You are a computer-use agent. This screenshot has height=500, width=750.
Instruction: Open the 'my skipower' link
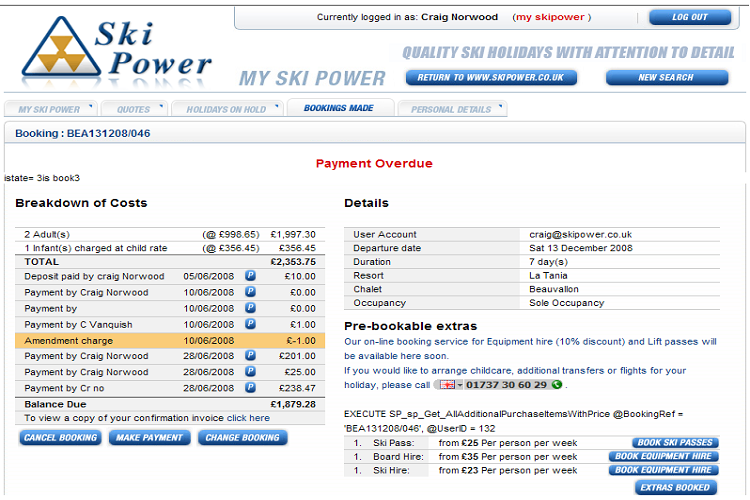pos(550,17)
